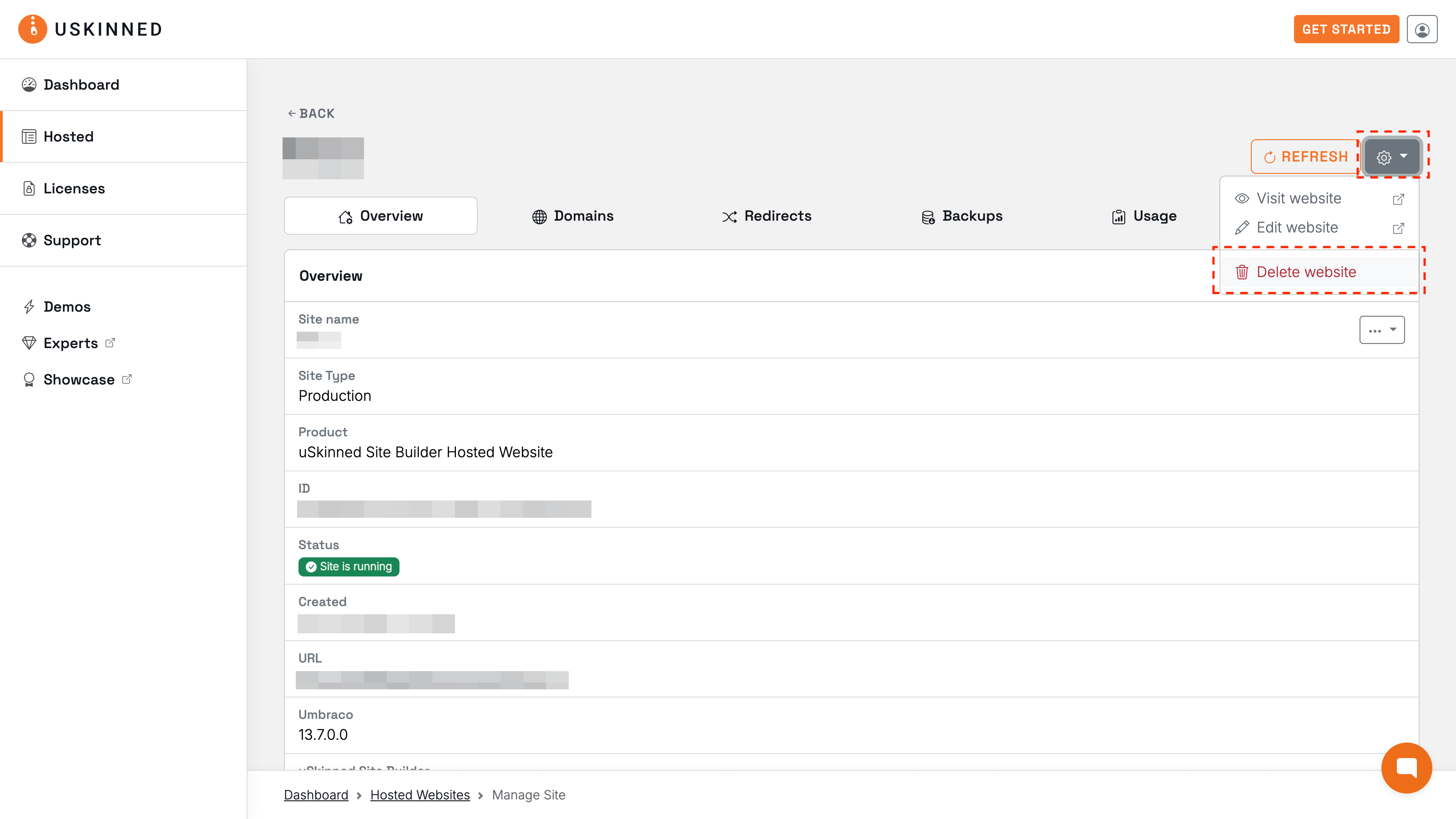Choose Visit website from menu
The width and height of the screenshot is (1456, 819).
click(1298, 198)
